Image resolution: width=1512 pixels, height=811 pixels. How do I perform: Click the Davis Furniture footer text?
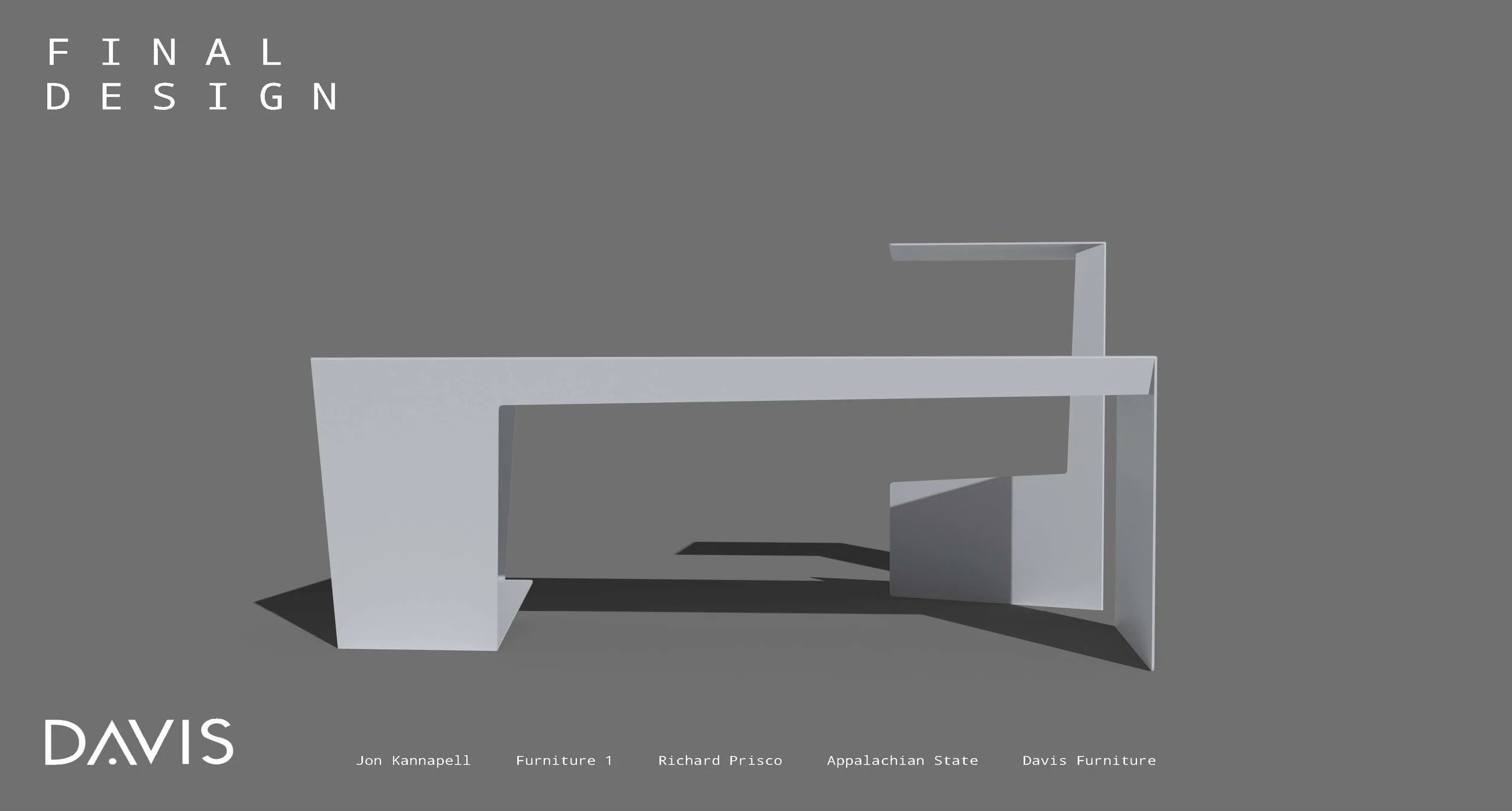click(x=1089, y=760)
